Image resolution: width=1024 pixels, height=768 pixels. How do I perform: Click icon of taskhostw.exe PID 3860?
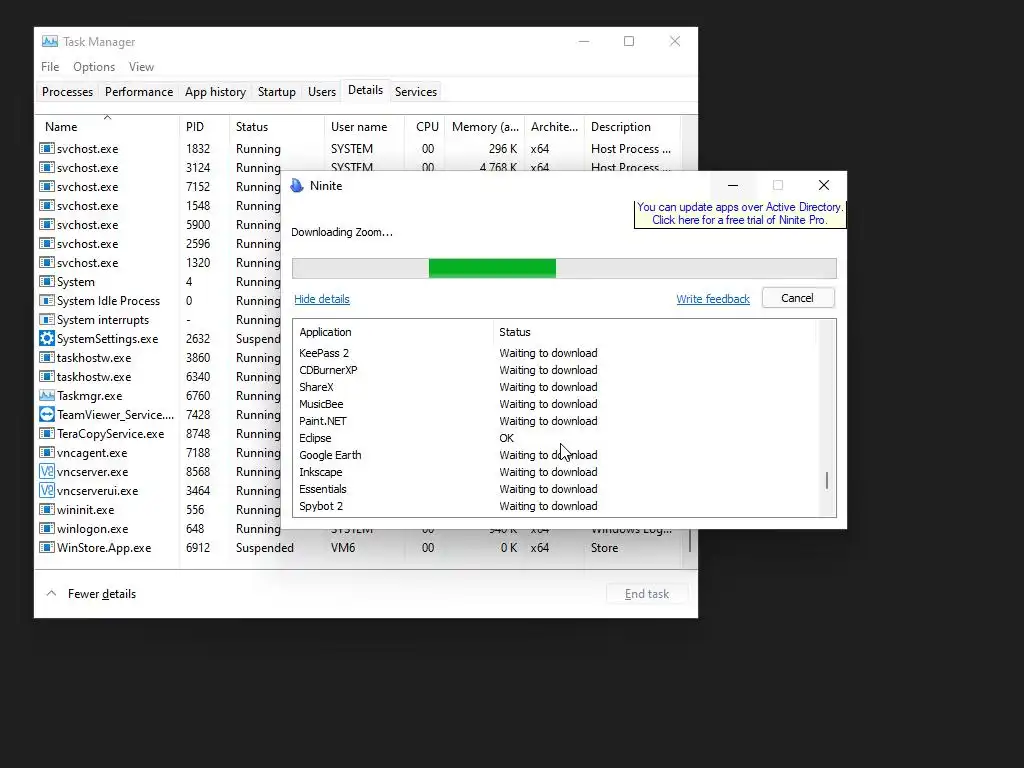[47, 357]
